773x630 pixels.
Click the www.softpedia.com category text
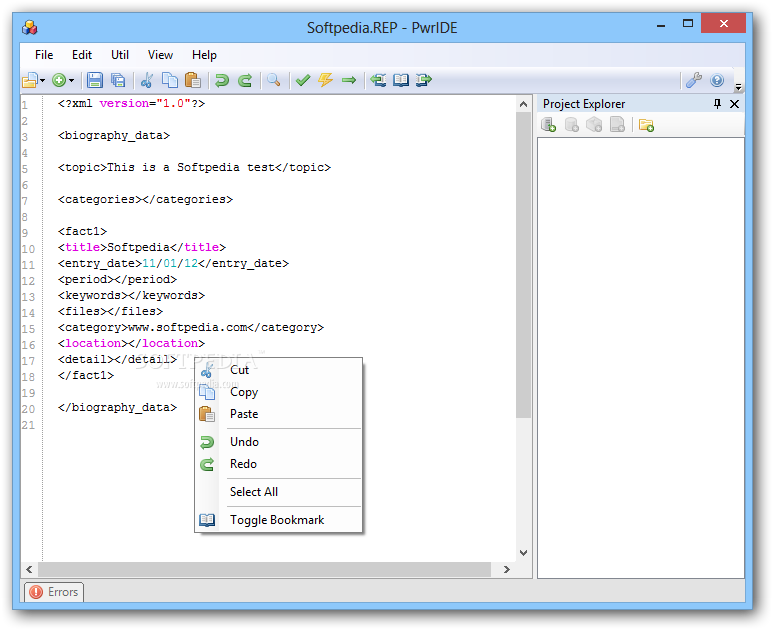coord(188,327)
